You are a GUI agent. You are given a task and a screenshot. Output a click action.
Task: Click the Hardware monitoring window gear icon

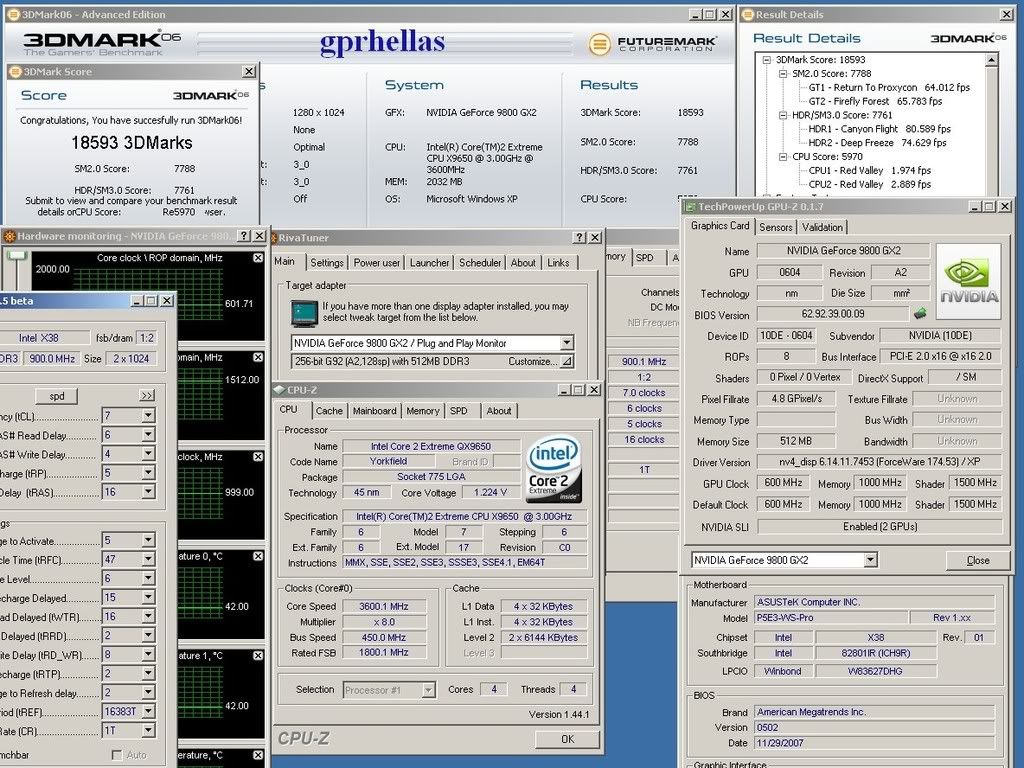pos(9,236)
